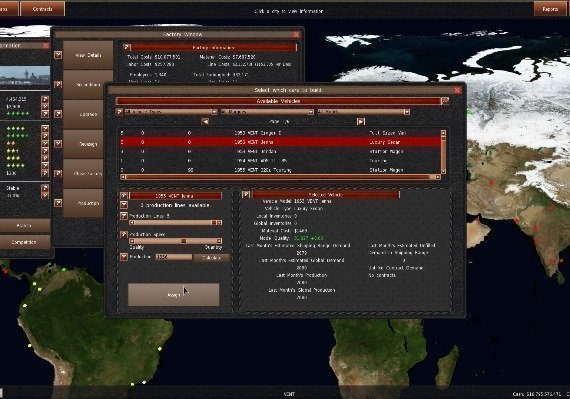Image resolution: width=570 pixels, height=399 pixels.
Task: Click help icon beside production lines available text
Action: point(124,205)
